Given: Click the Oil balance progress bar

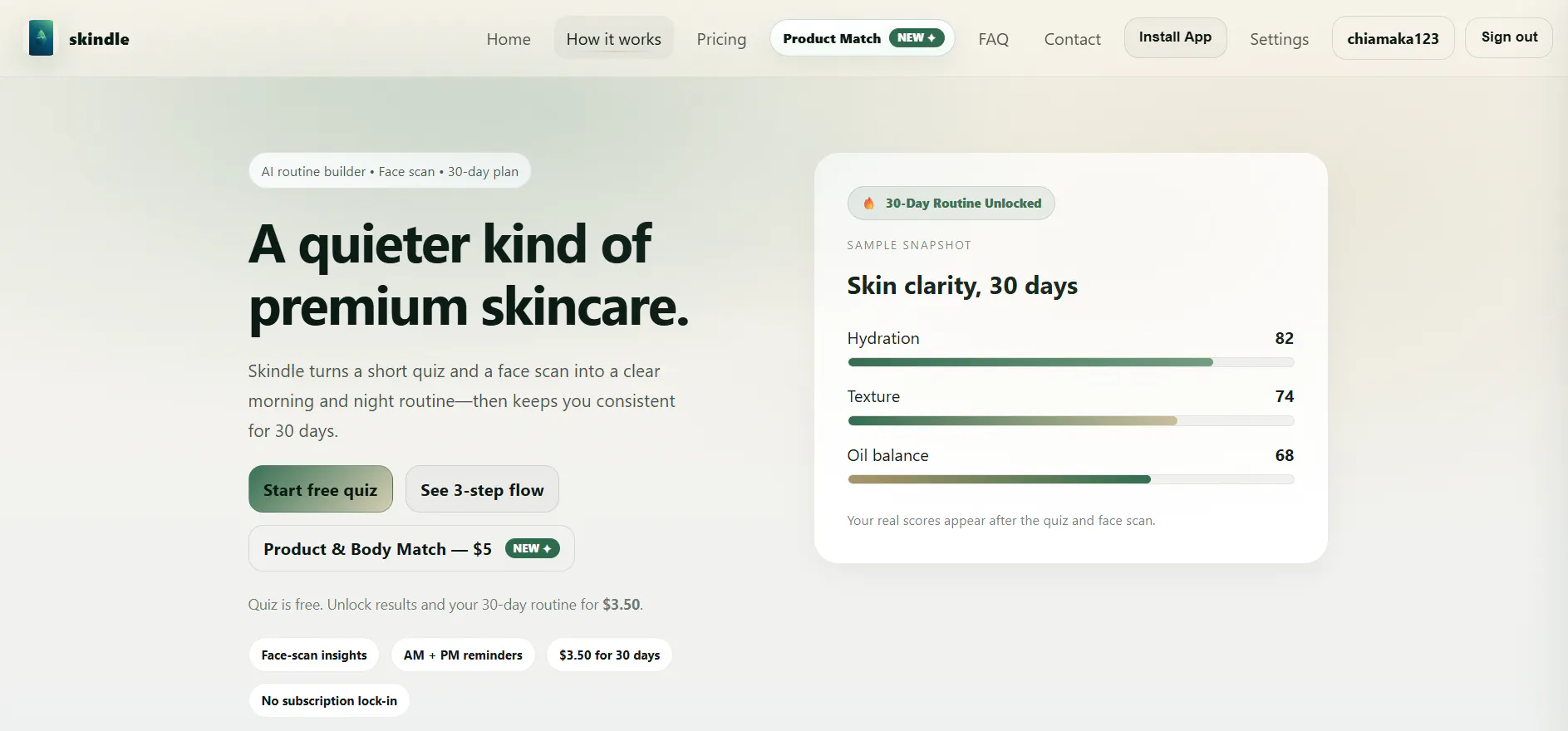Looking at the screenshot, I should (1070, 479).
